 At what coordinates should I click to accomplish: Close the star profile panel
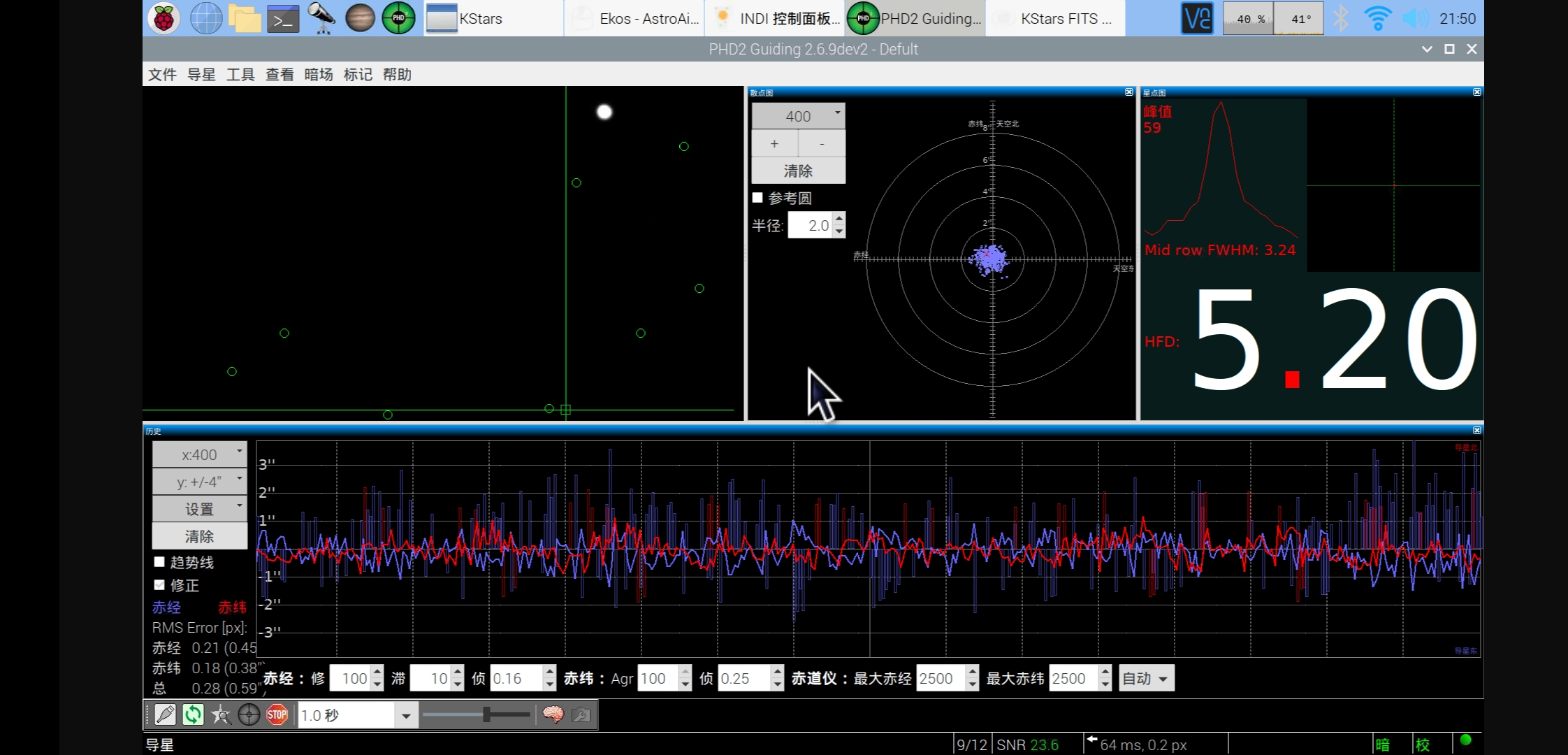(x=1476, y=92)
